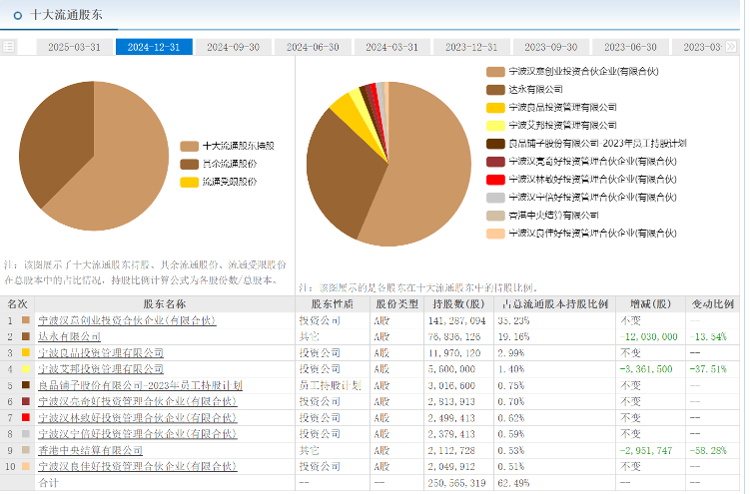Switch to the 2024-09-30 date tab
Viewport: 750px width, 494px height.
coord(233,47)
